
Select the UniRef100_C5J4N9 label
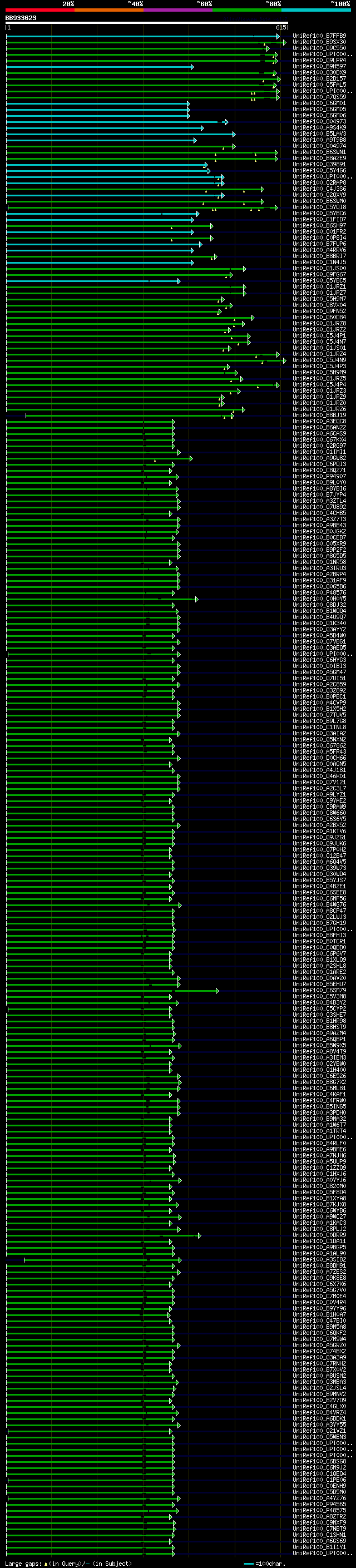point(319,360)
